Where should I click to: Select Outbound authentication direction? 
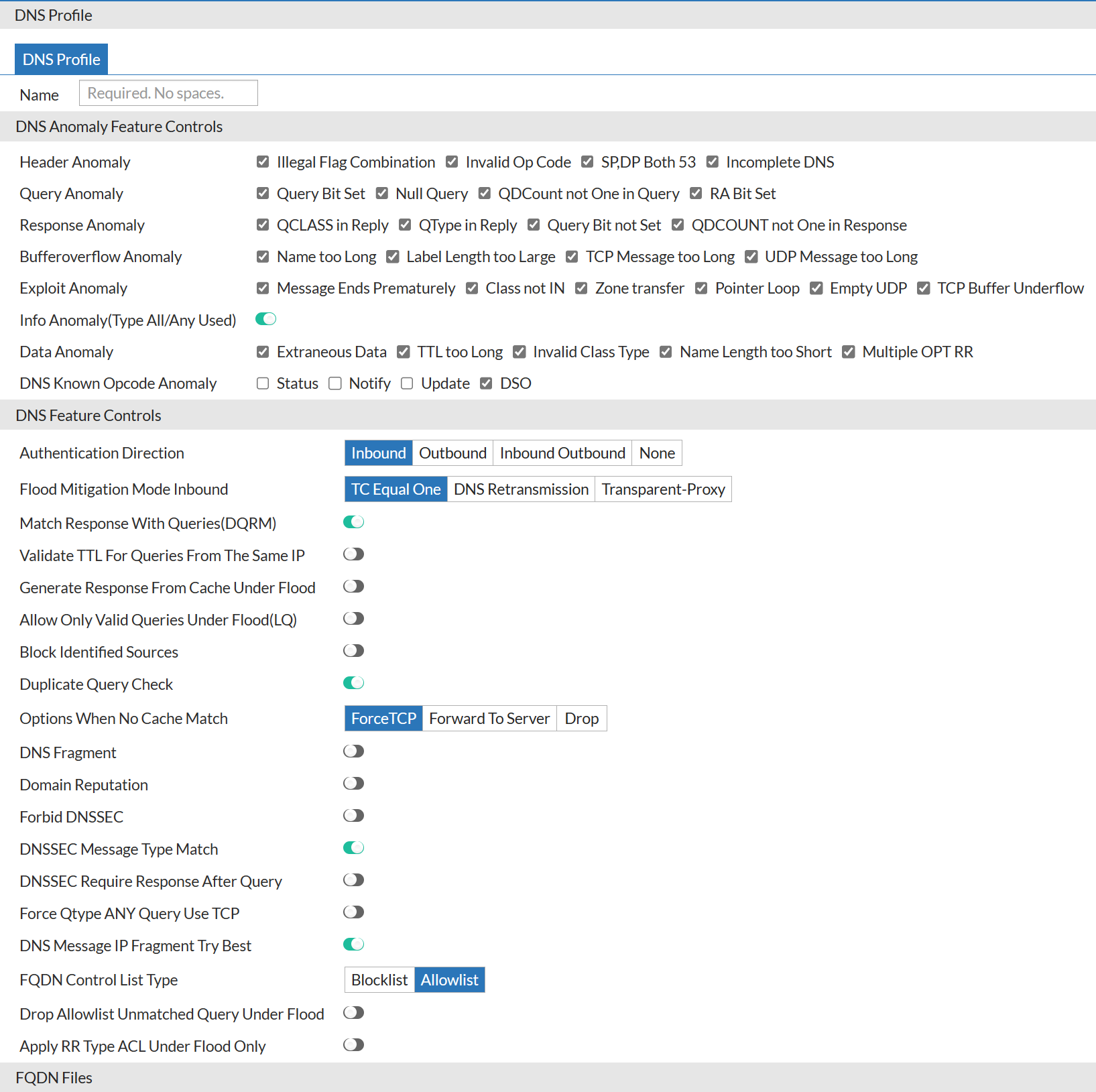tap(452, 452)
